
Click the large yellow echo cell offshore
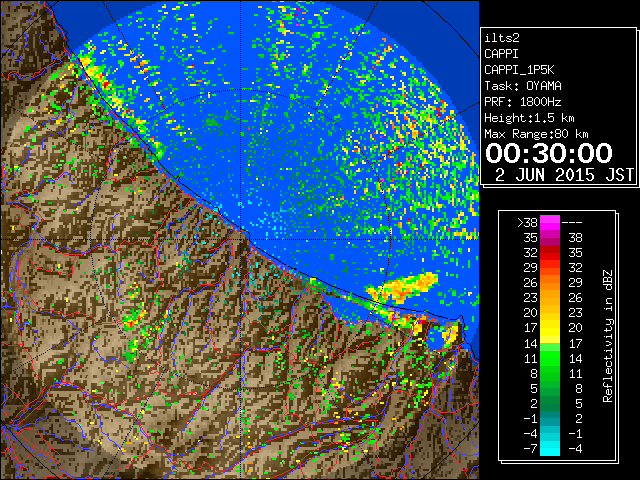point(404,288)
